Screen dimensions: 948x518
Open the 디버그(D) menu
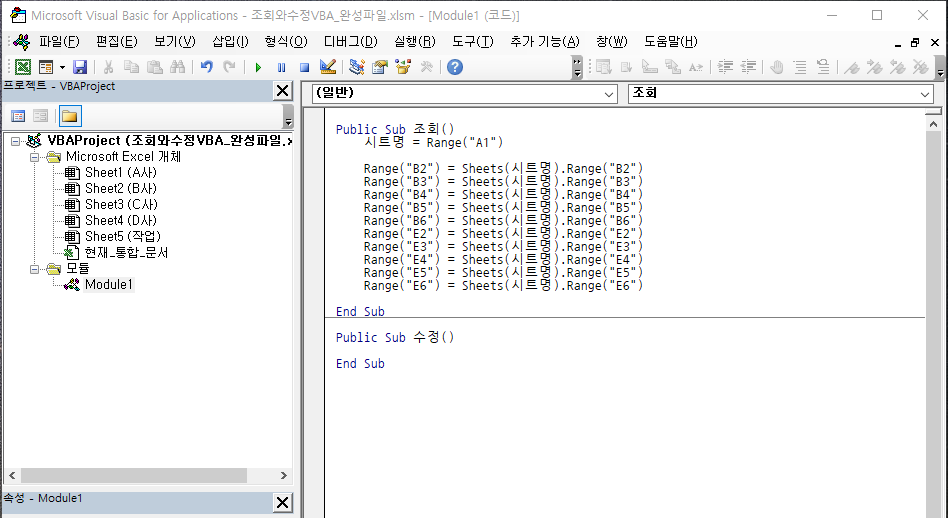pos(351,42)
